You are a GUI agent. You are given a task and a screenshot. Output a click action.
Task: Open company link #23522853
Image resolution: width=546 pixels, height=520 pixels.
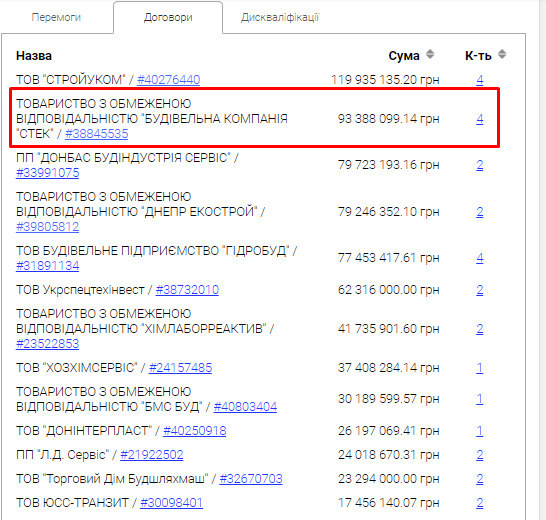click(x=48, y=344)
